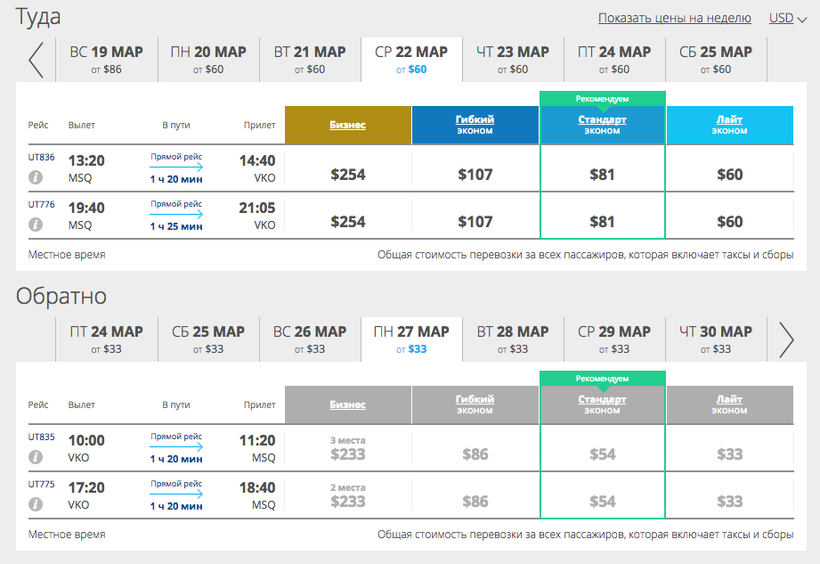
Task: Pick $81 Стандарт fare on UT836
Action: (x=602, y=174)
